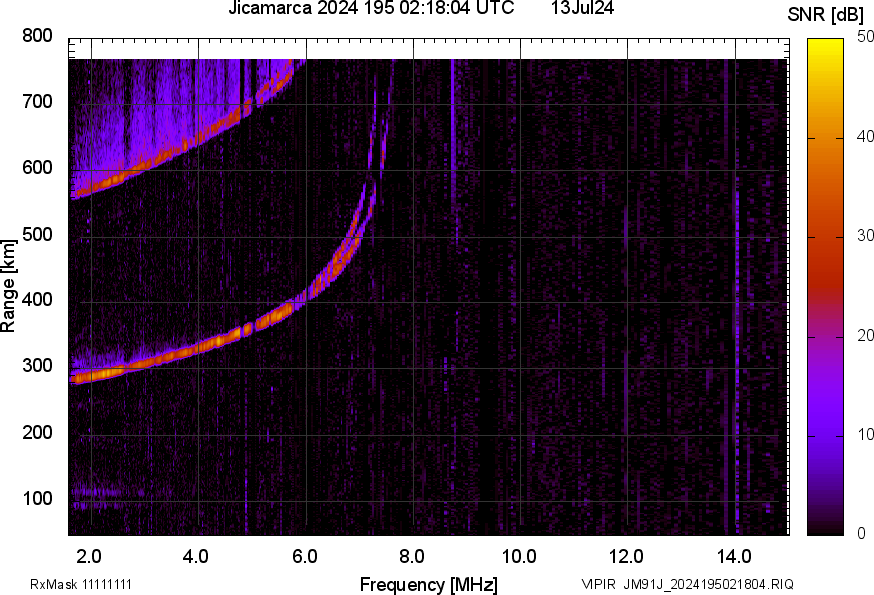Click the "SNR [dB]" colorbar title
Image resolution: width=874 pixels, height=595 pixels.
coord(826,15)
